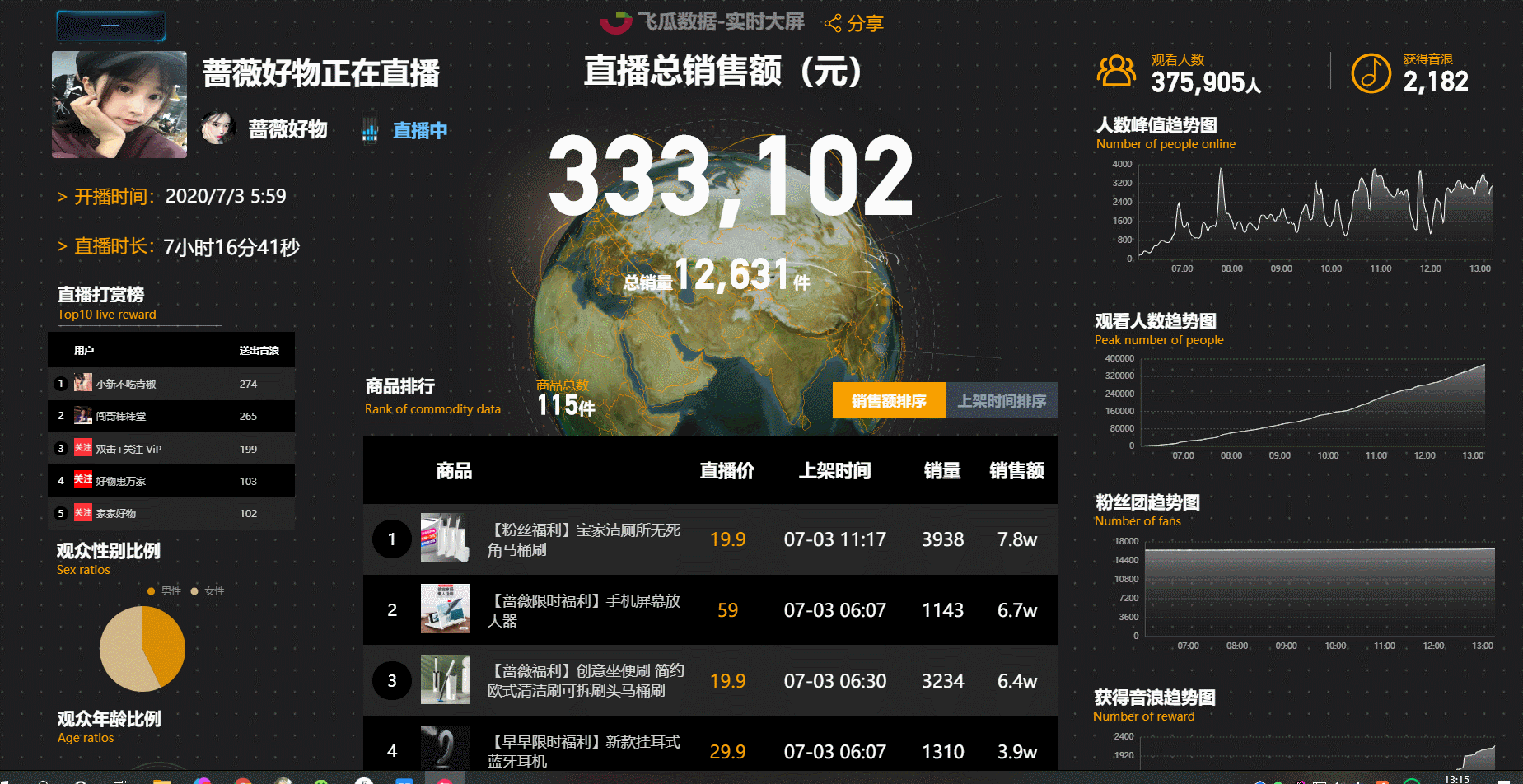Click the toilet brush product thumbnail

tap(445, 539)
